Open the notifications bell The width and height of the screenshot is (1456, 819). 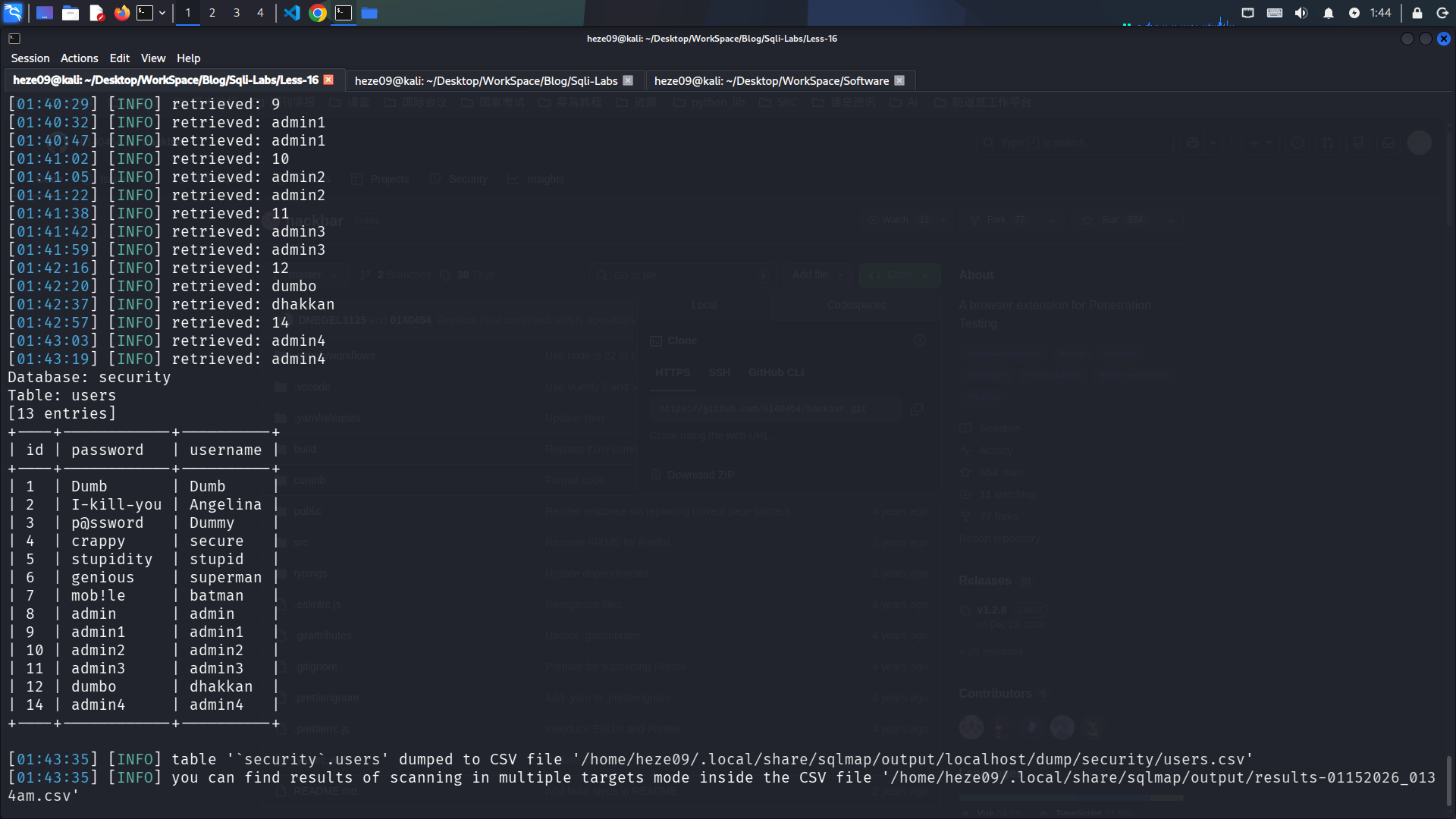(x=1328, y=13)
